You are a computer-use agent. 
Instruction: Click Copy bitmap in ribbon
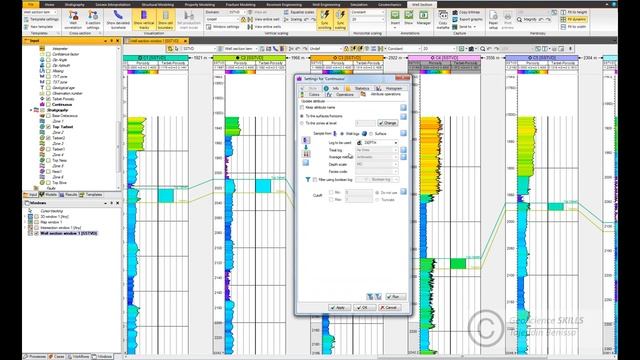click(466, 13)
